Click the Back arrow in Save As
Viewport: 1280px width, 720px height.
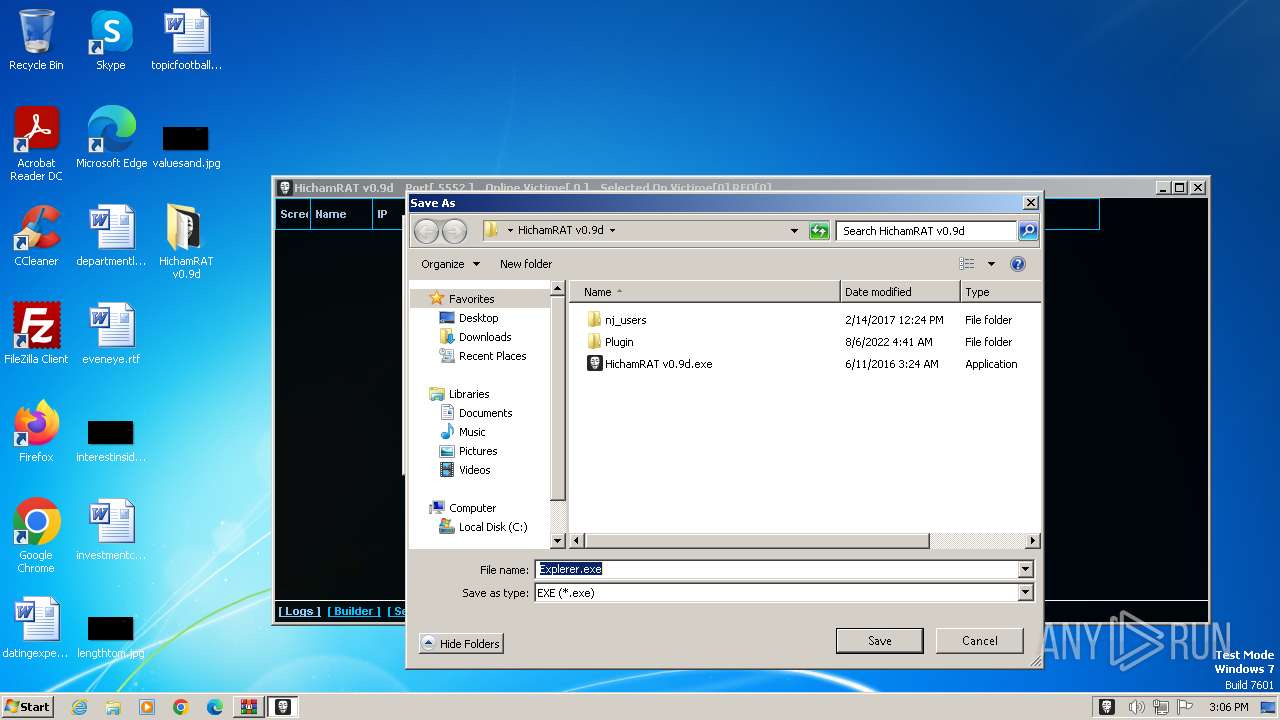[427, 231]
